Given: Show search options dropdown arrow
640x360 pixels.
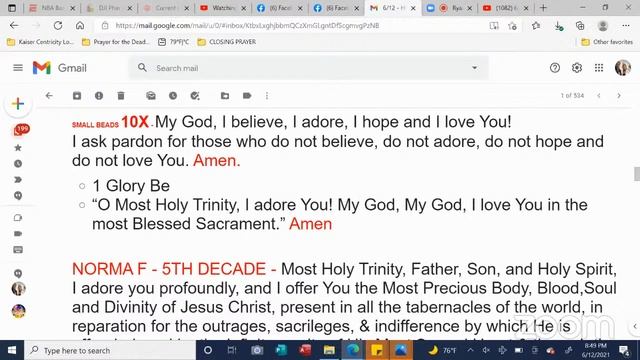Looking at the screenshot, I should [474, 68].
